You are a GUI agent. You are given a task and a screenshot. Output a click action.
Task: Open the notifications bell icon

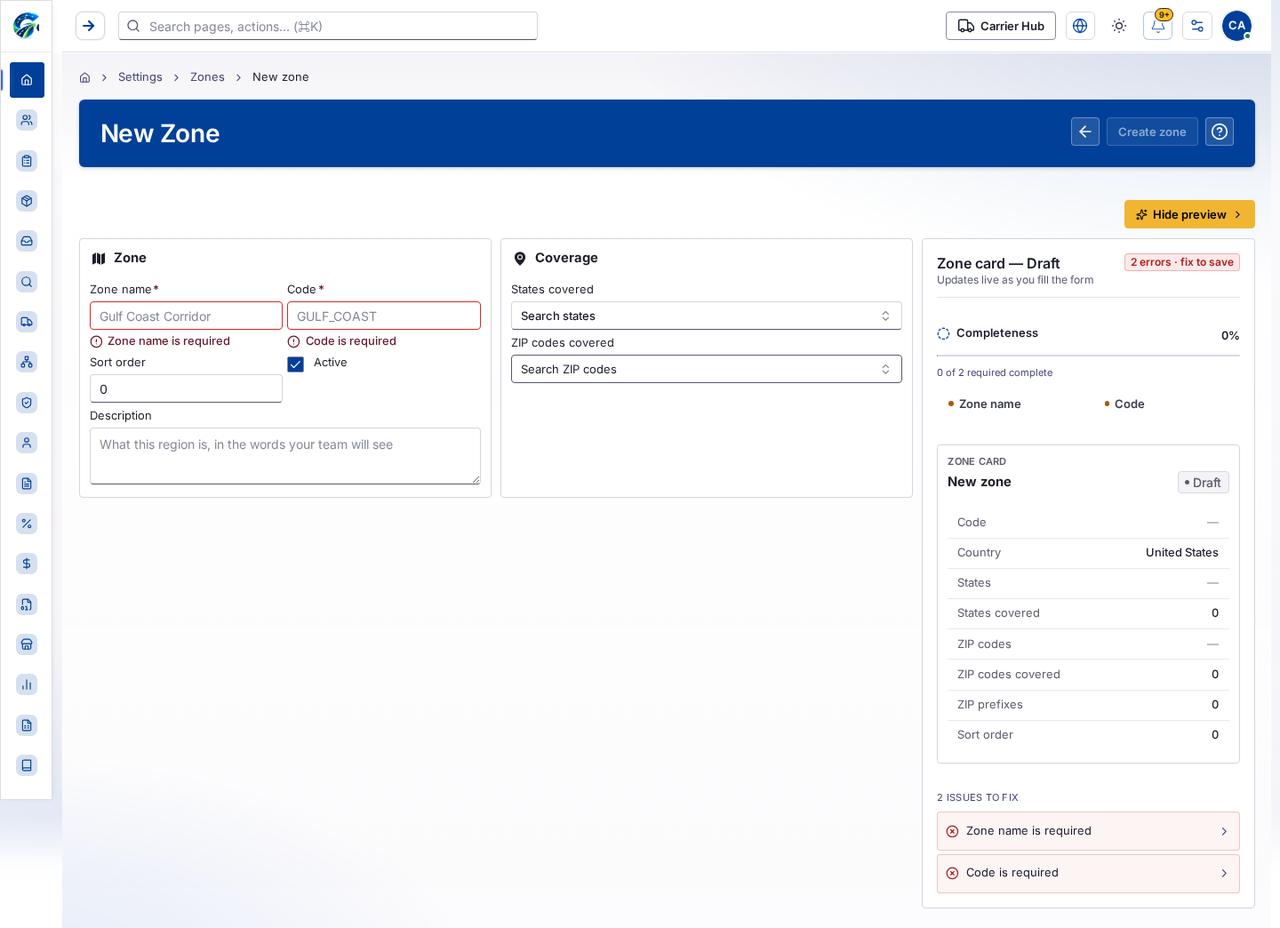1158,26
